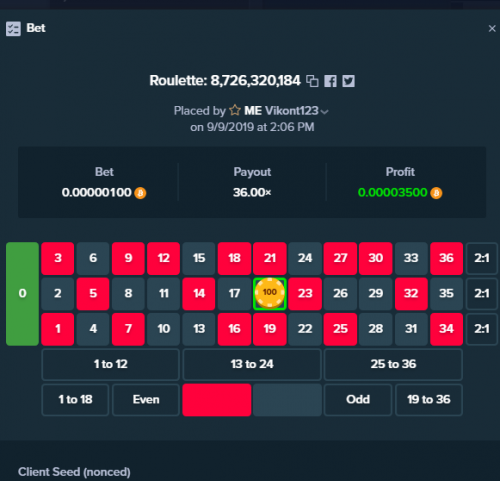
Task: Share bet on Twitter
Action: point(348,81)
